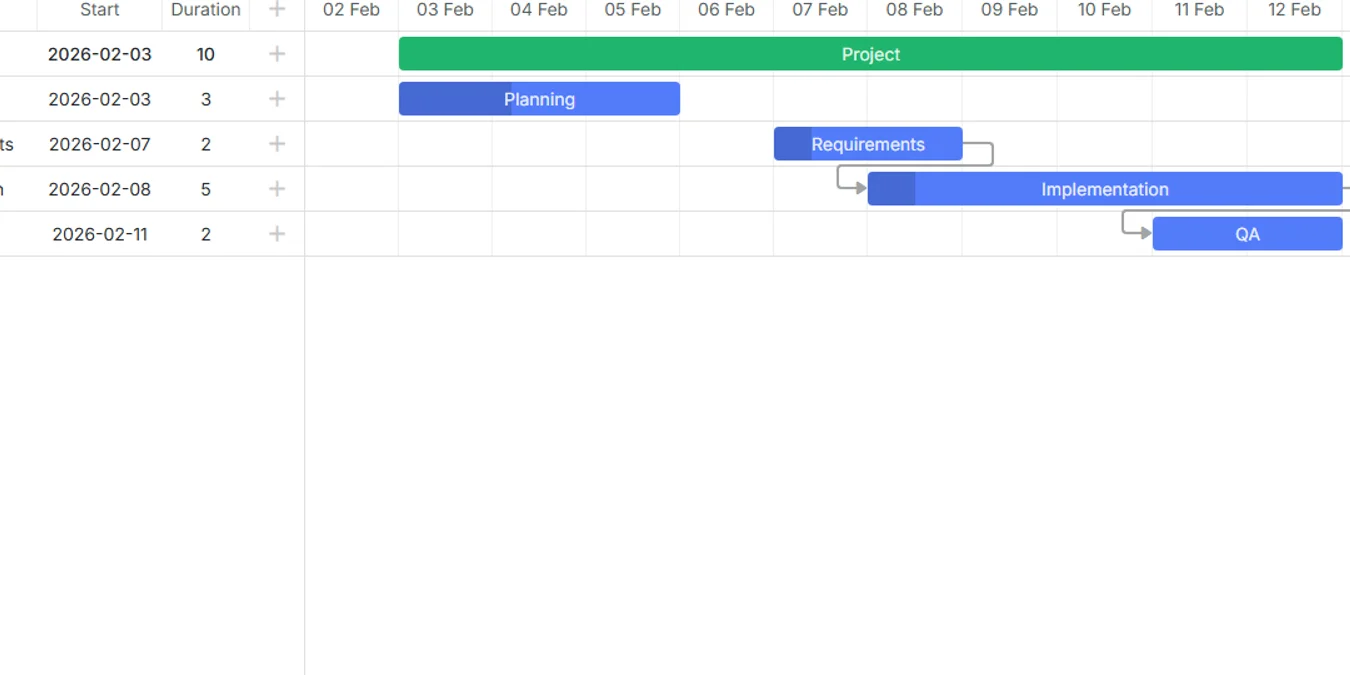The image size is (1350, 675).
Task: Click the dark progress portion of Planning bar
Action: tap(455, 99)
